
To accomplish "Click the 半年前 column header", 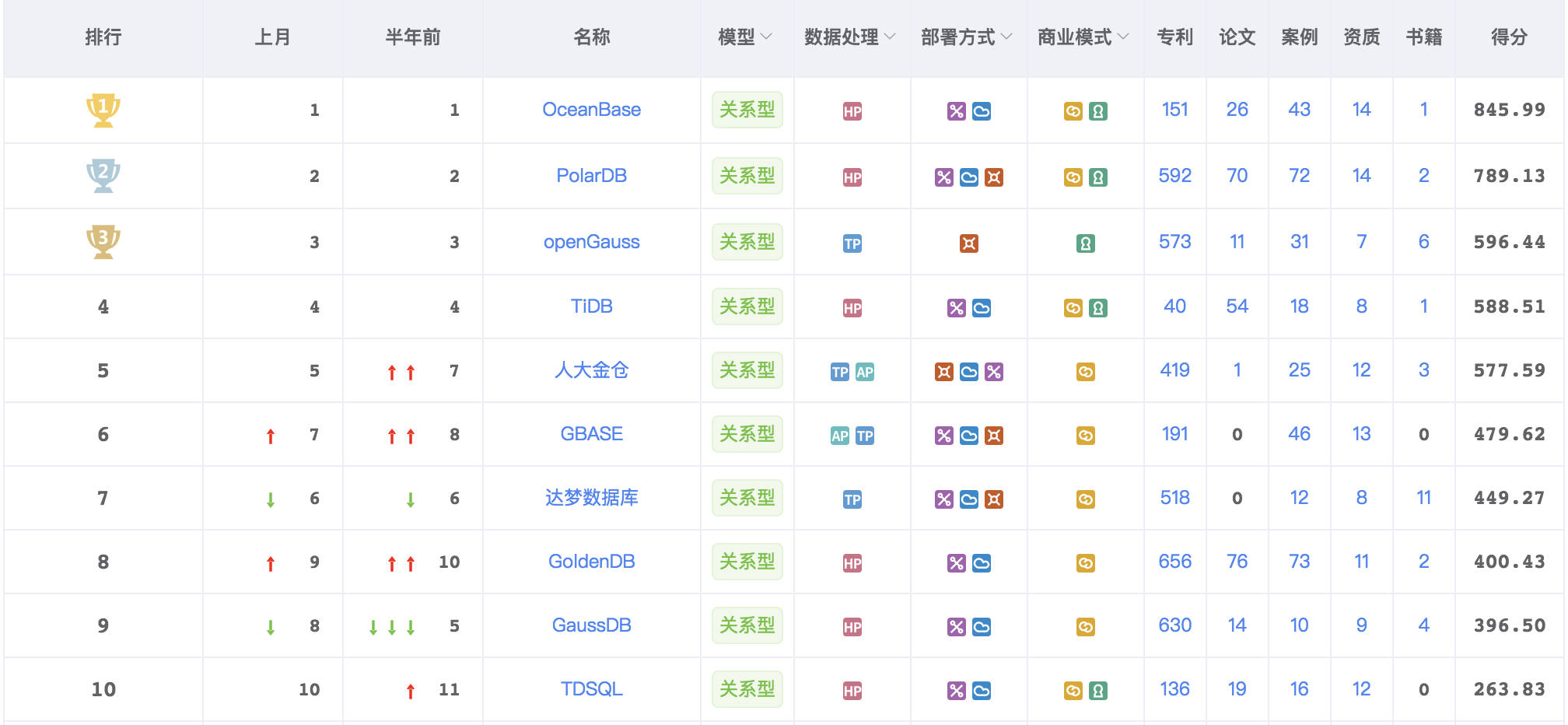I will pyautogui.click(x=413, y=37).
